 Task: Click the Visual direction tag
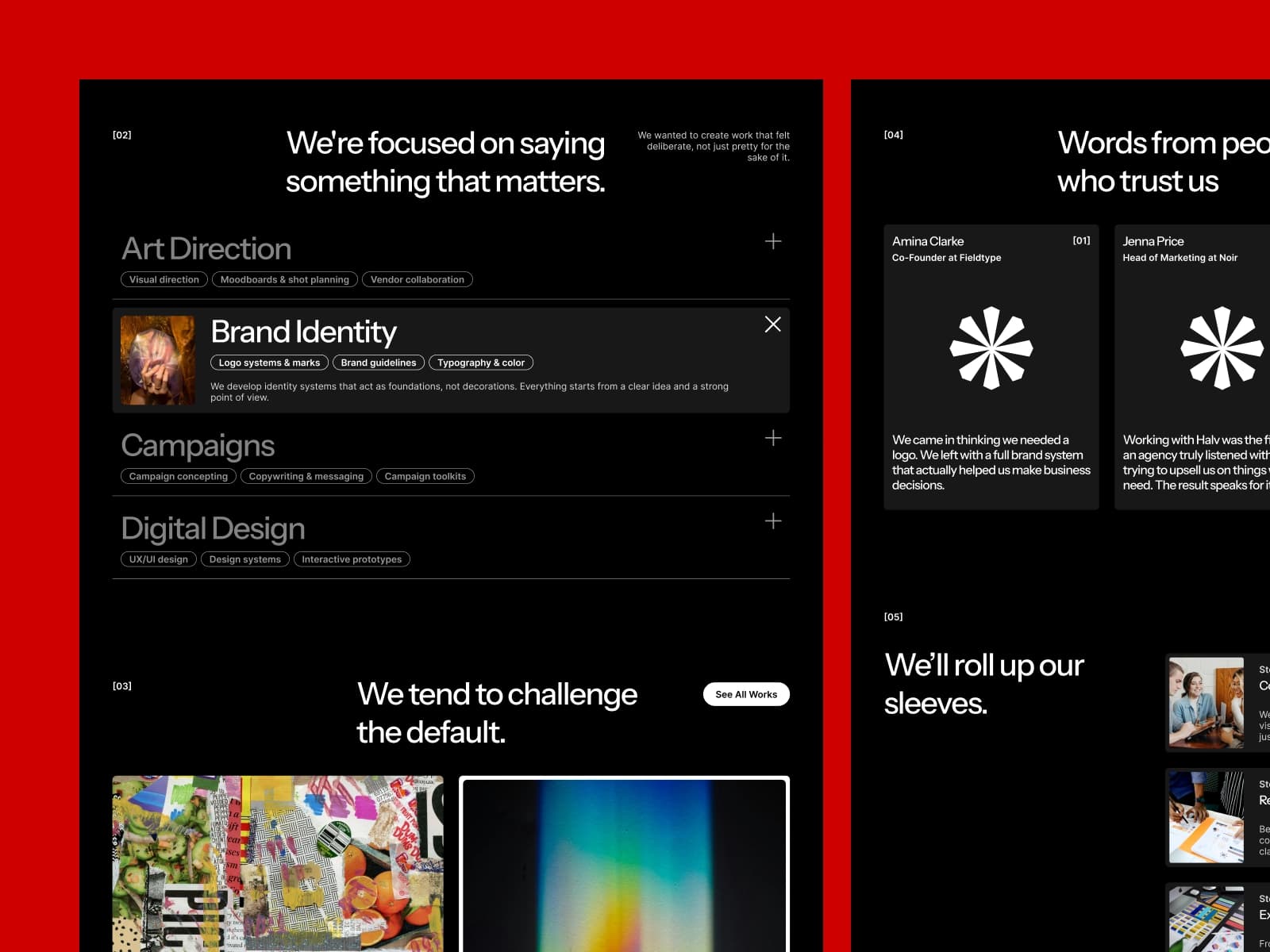(x=164, y=279)
